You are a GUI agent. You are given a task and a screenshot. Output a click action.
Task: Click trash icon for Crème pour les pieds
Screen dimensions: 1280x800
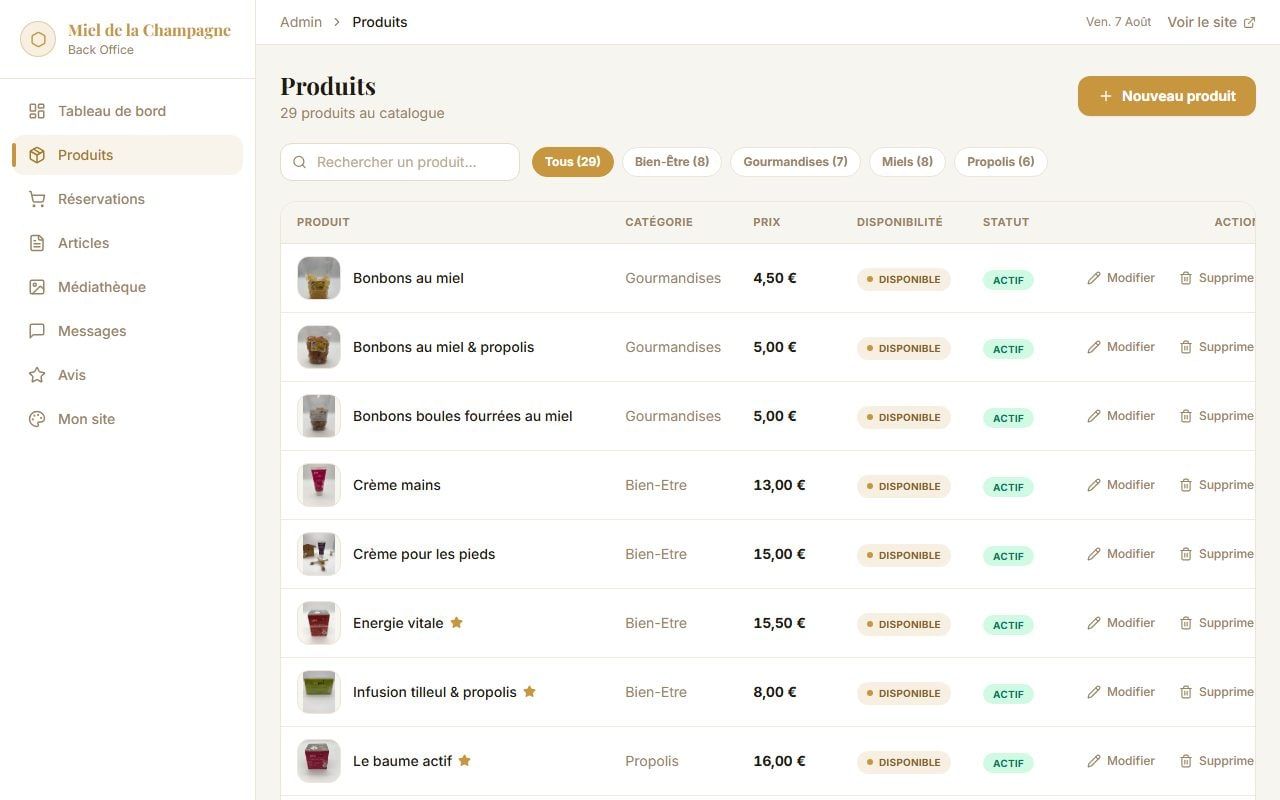[1186, 554]
